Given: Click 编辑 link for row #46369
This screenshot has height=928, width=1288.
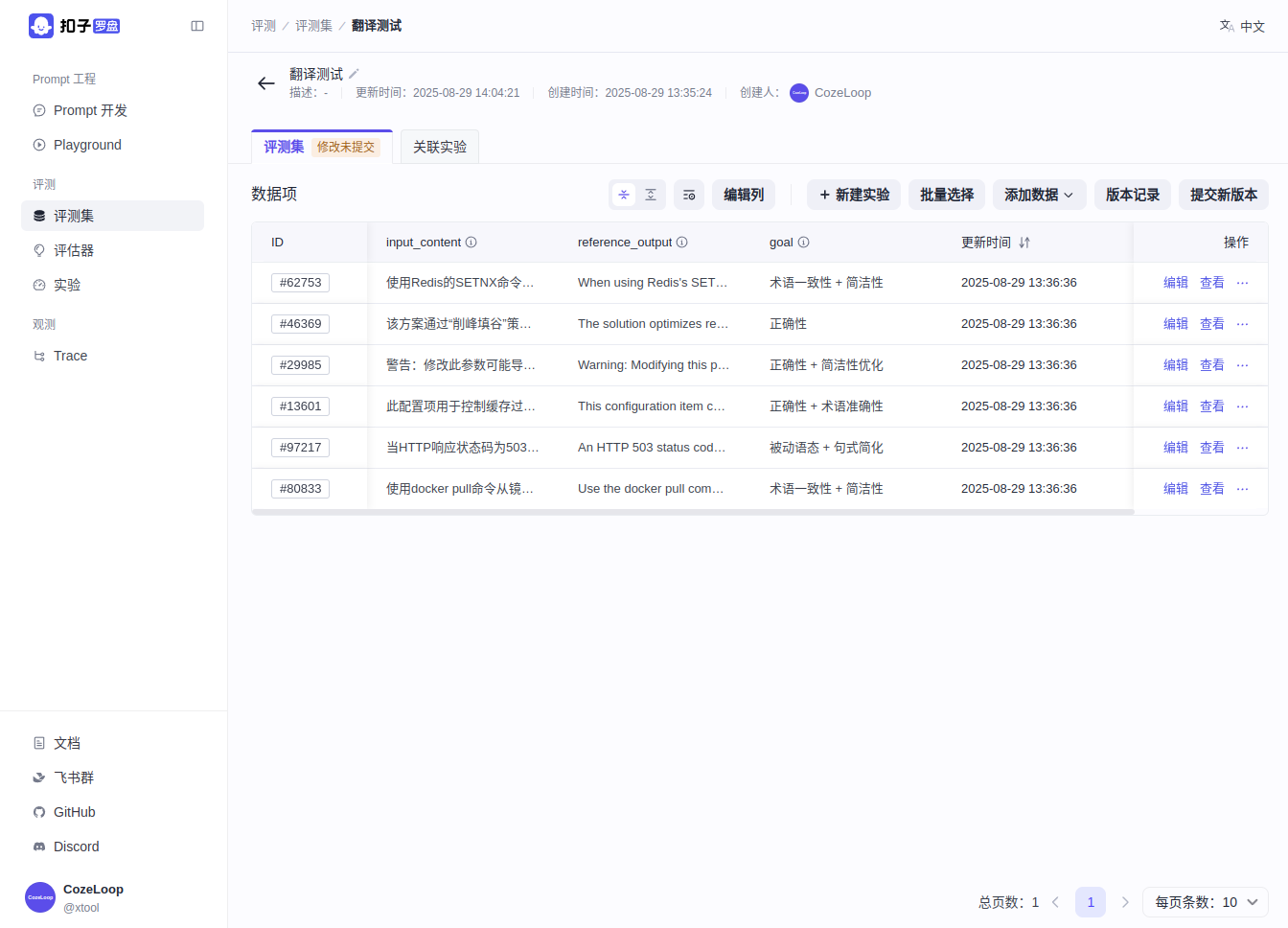Looking at the screenshot, I should [x=1175, y=324].
